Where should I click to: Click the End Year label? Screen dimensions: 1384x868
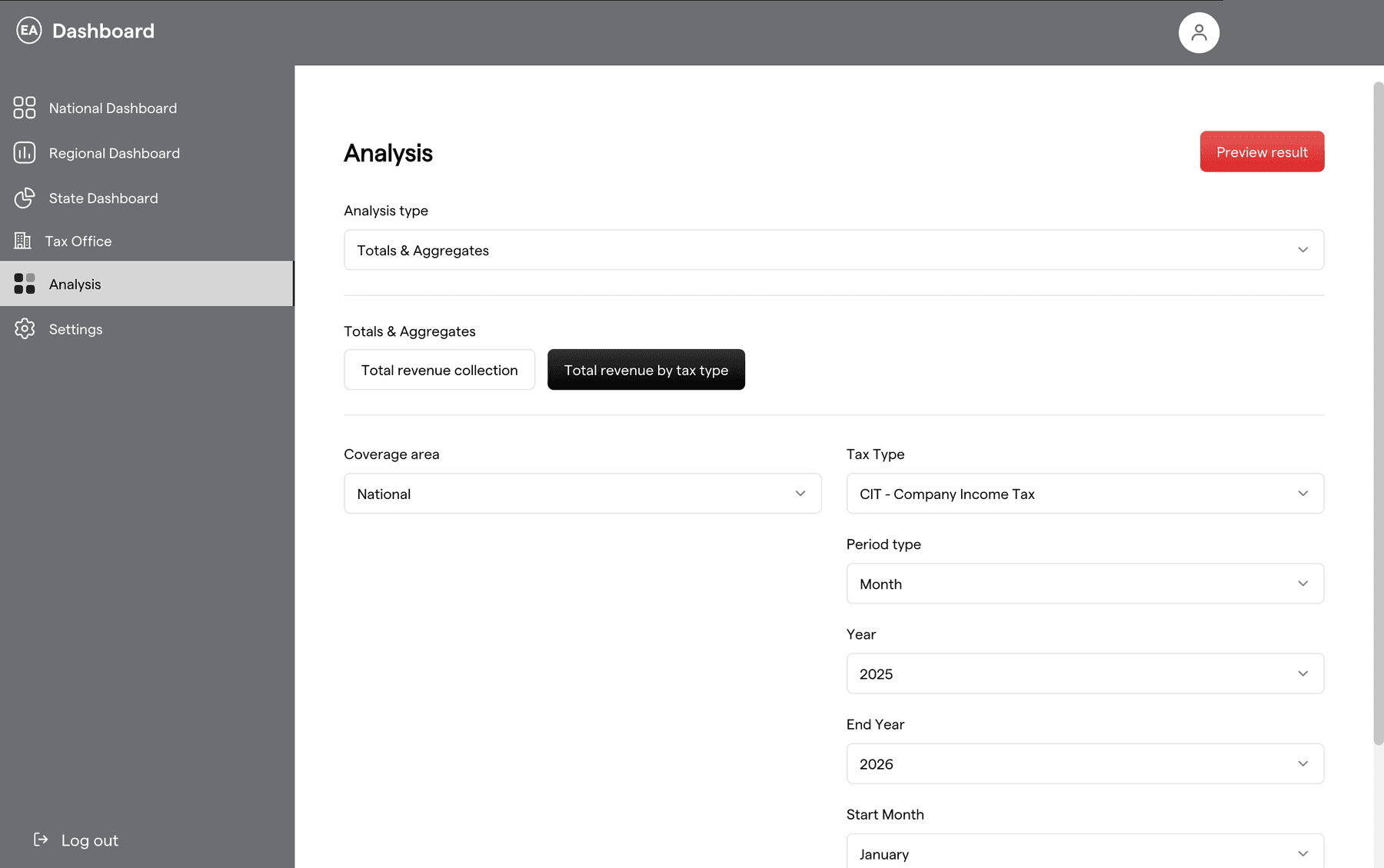click(x=875, y=724)
